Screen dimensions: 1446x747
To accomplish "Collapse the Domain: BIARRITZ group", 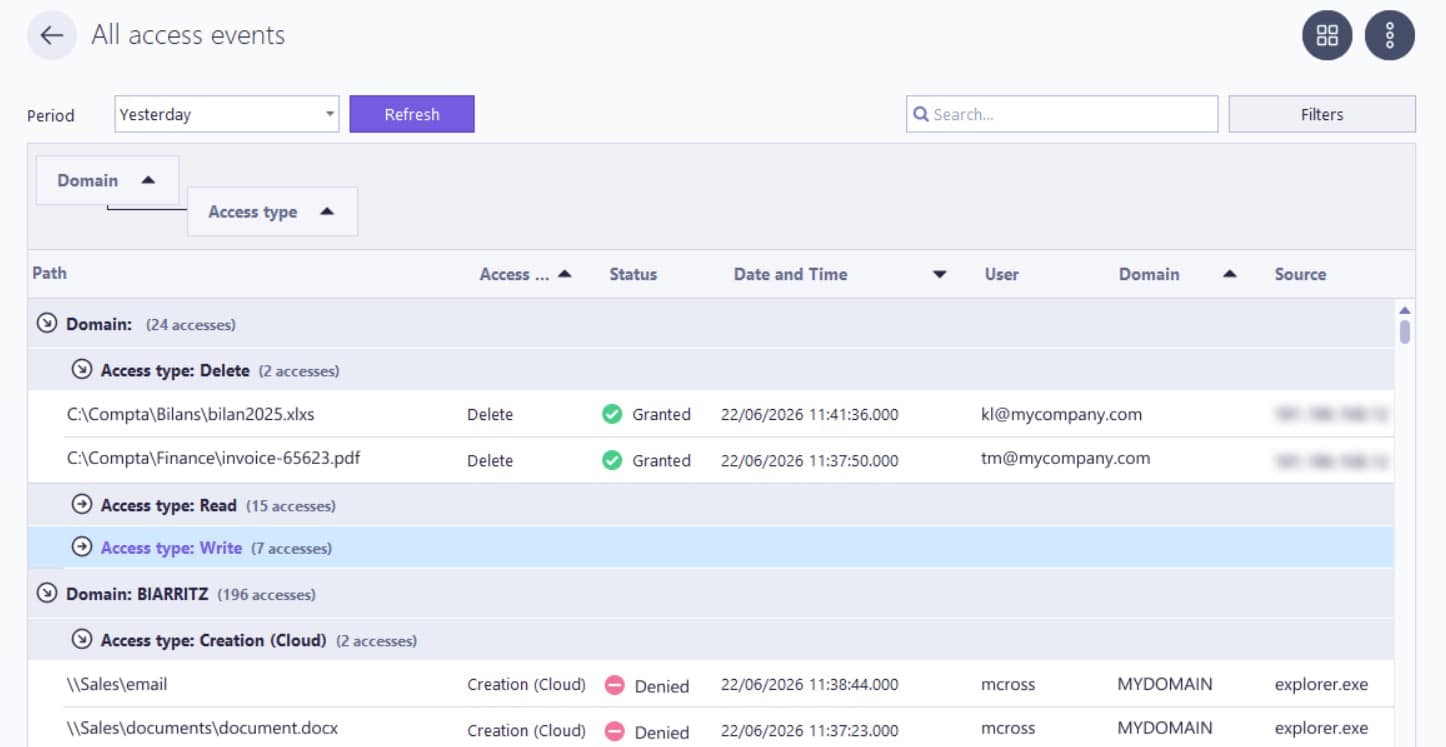I will [x=46, y=593].
